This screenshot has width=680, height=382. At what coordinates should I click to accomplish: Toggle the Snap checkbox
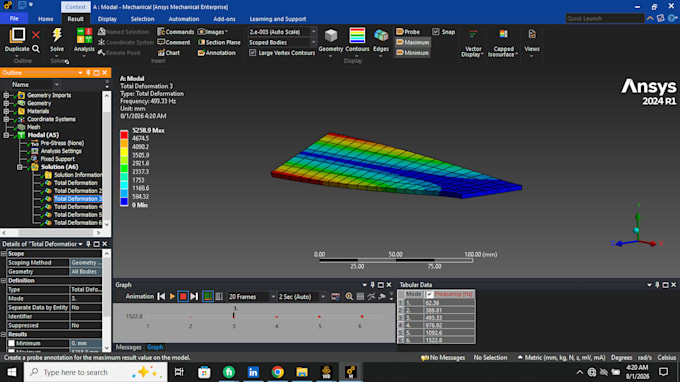click(x=436, y=32)
